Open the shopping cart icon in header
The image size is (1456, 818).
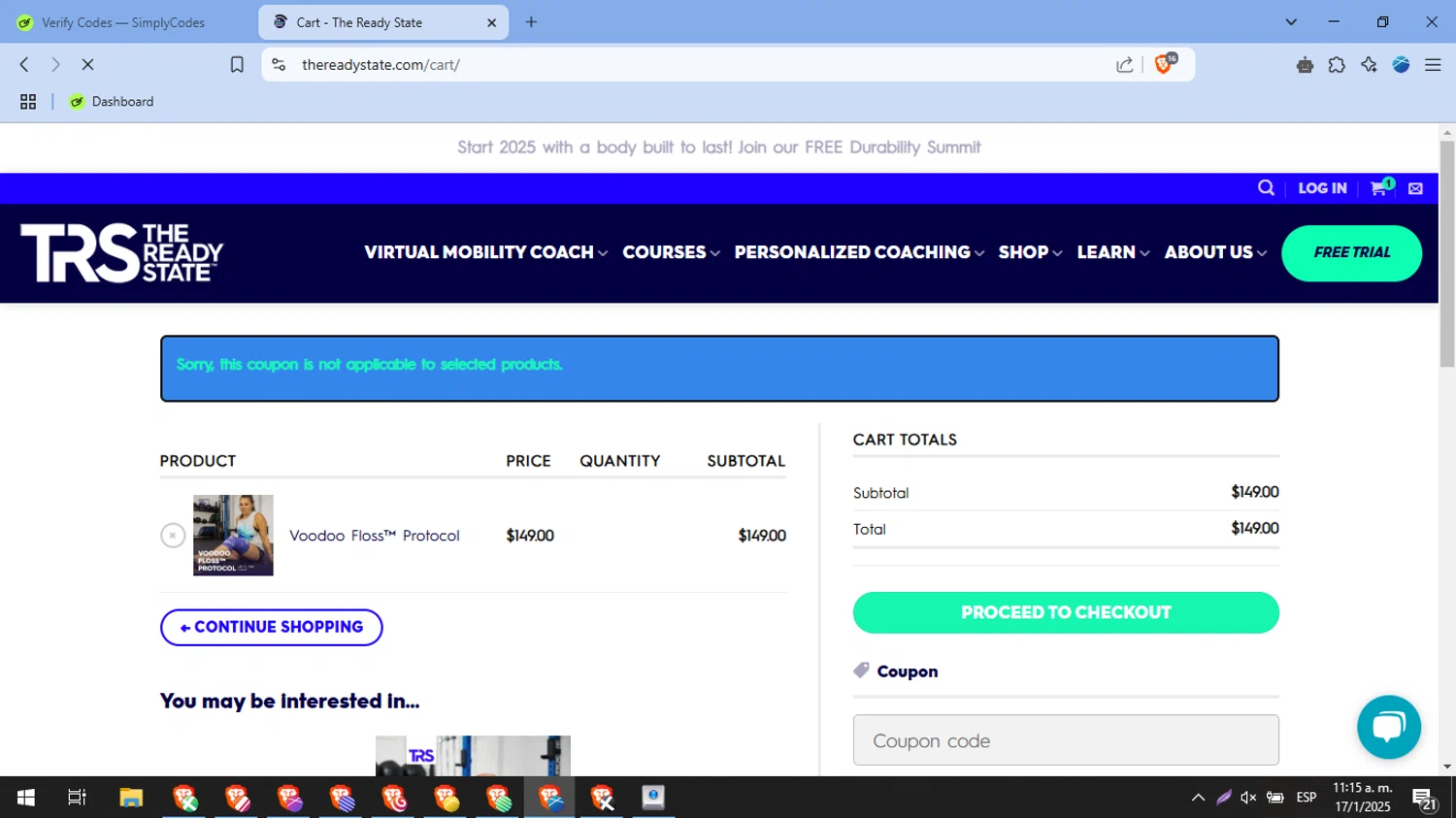[x=1380, y=187]
